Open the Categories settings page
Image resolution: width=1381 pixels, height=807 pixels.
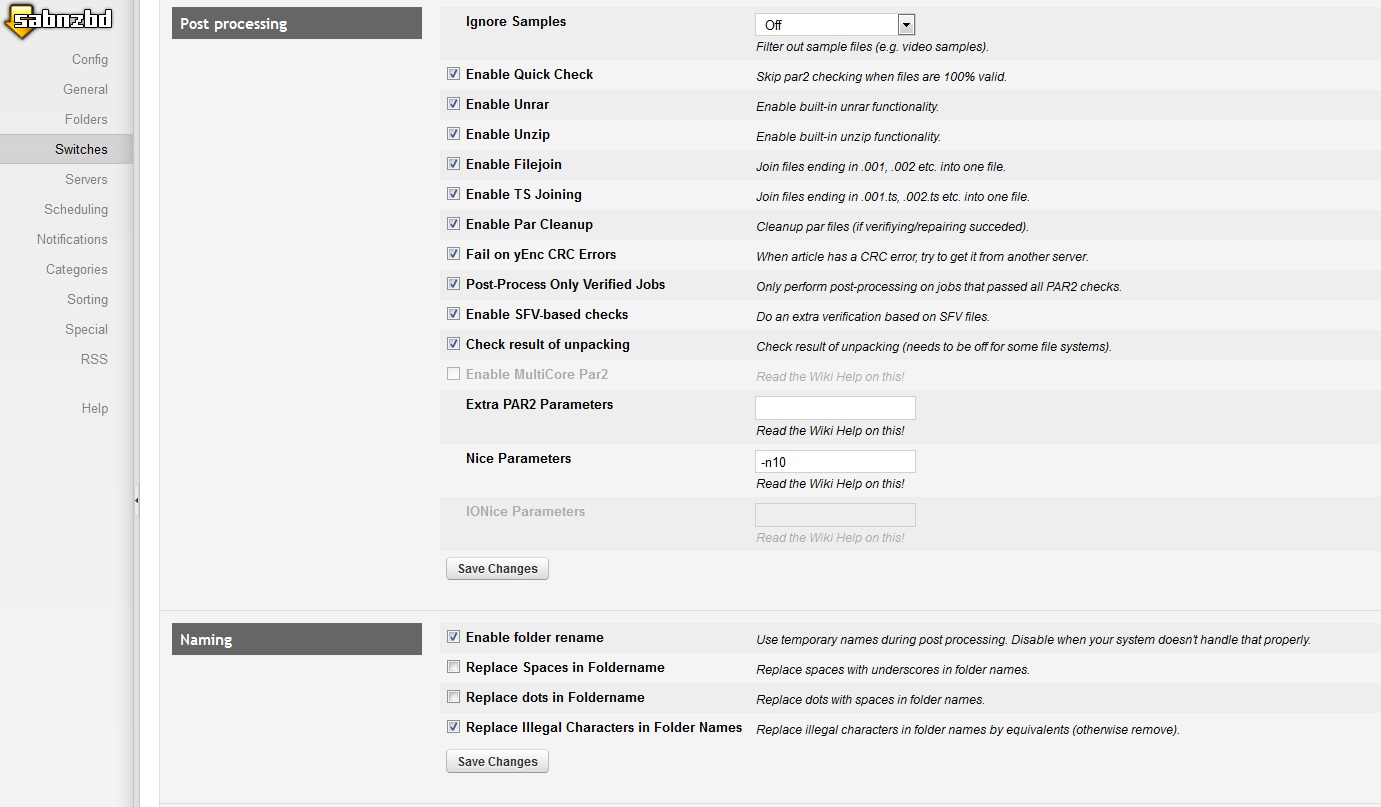(77, 269)
